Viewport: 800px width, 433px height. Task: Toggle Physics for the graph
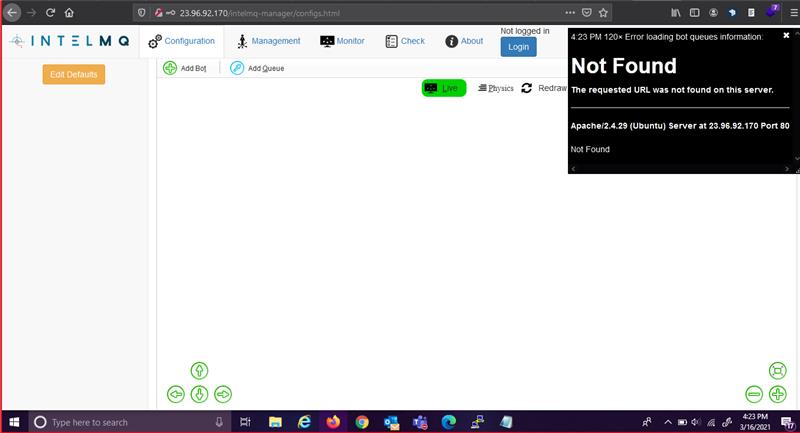(x=496, y=88)
